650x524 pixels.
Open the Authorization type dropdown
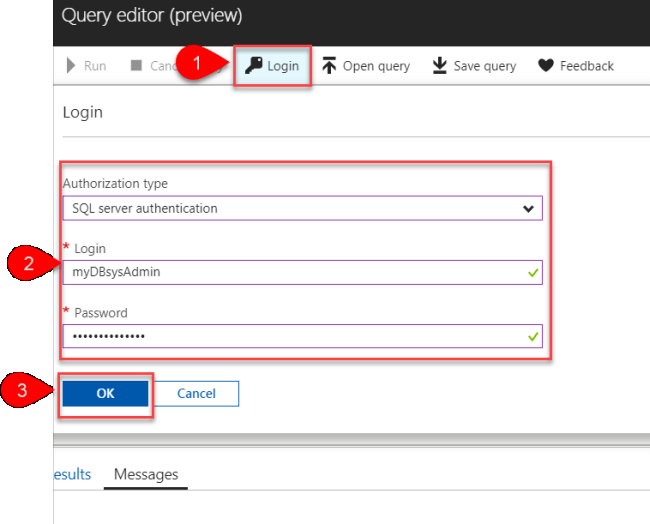pyautogui.click(x=303, y=208)
